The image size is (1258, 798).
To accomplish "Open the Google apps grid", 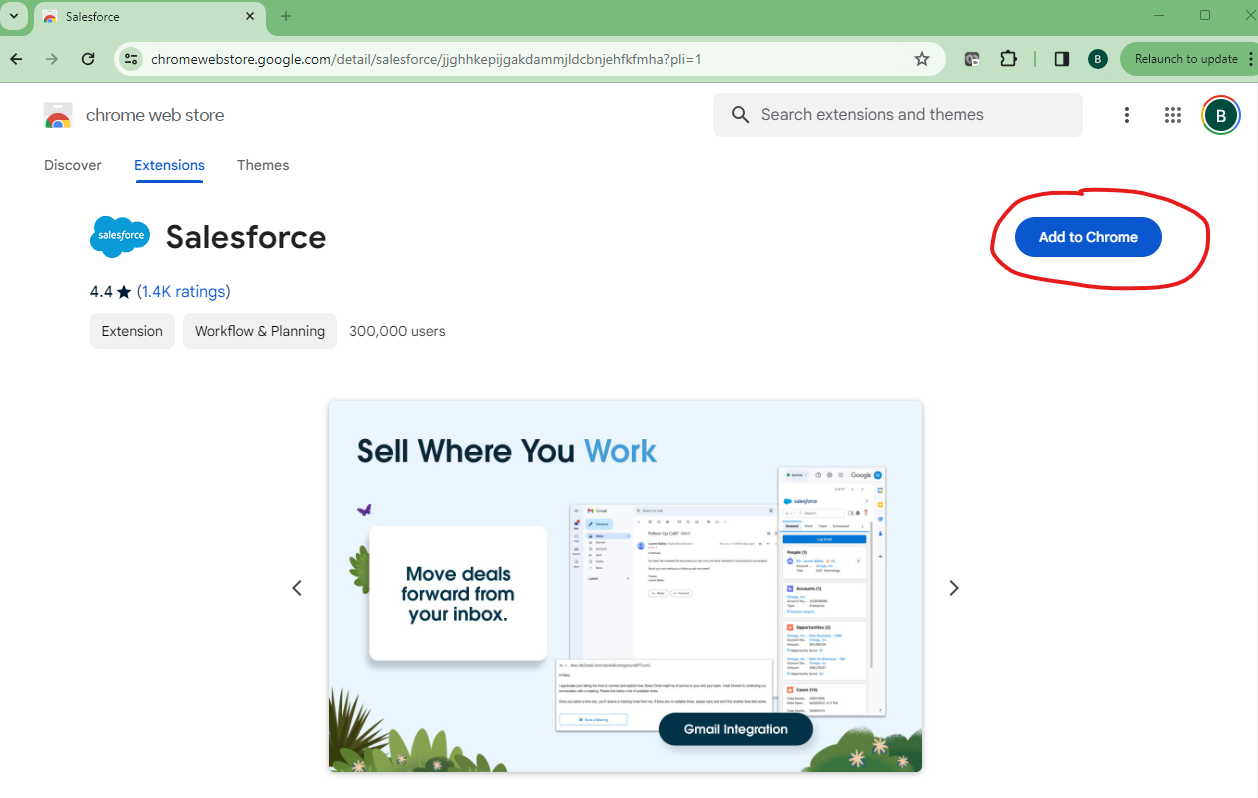I will click(1173, 115).
